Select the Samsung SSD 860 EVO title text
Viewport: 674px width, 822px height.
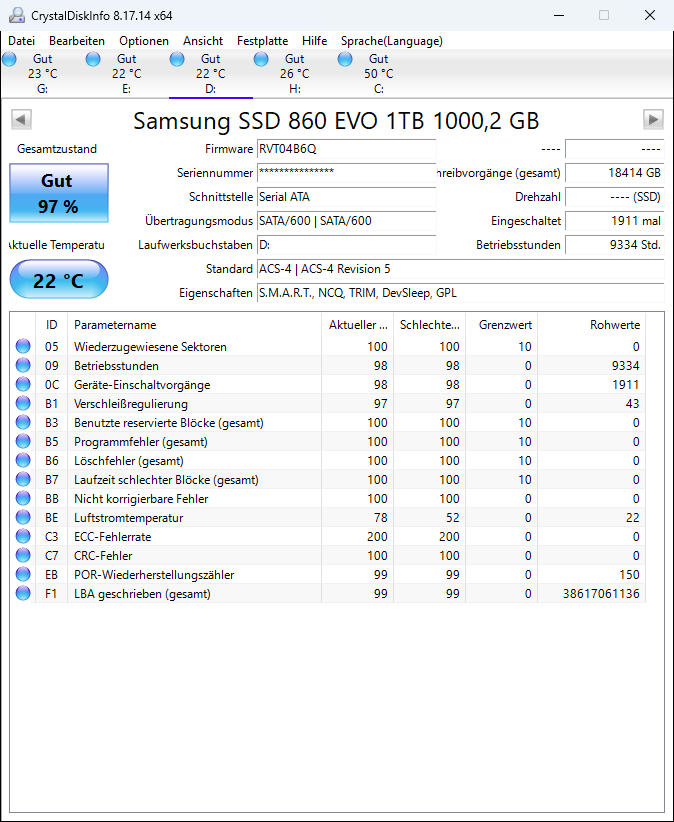point(336,121)
